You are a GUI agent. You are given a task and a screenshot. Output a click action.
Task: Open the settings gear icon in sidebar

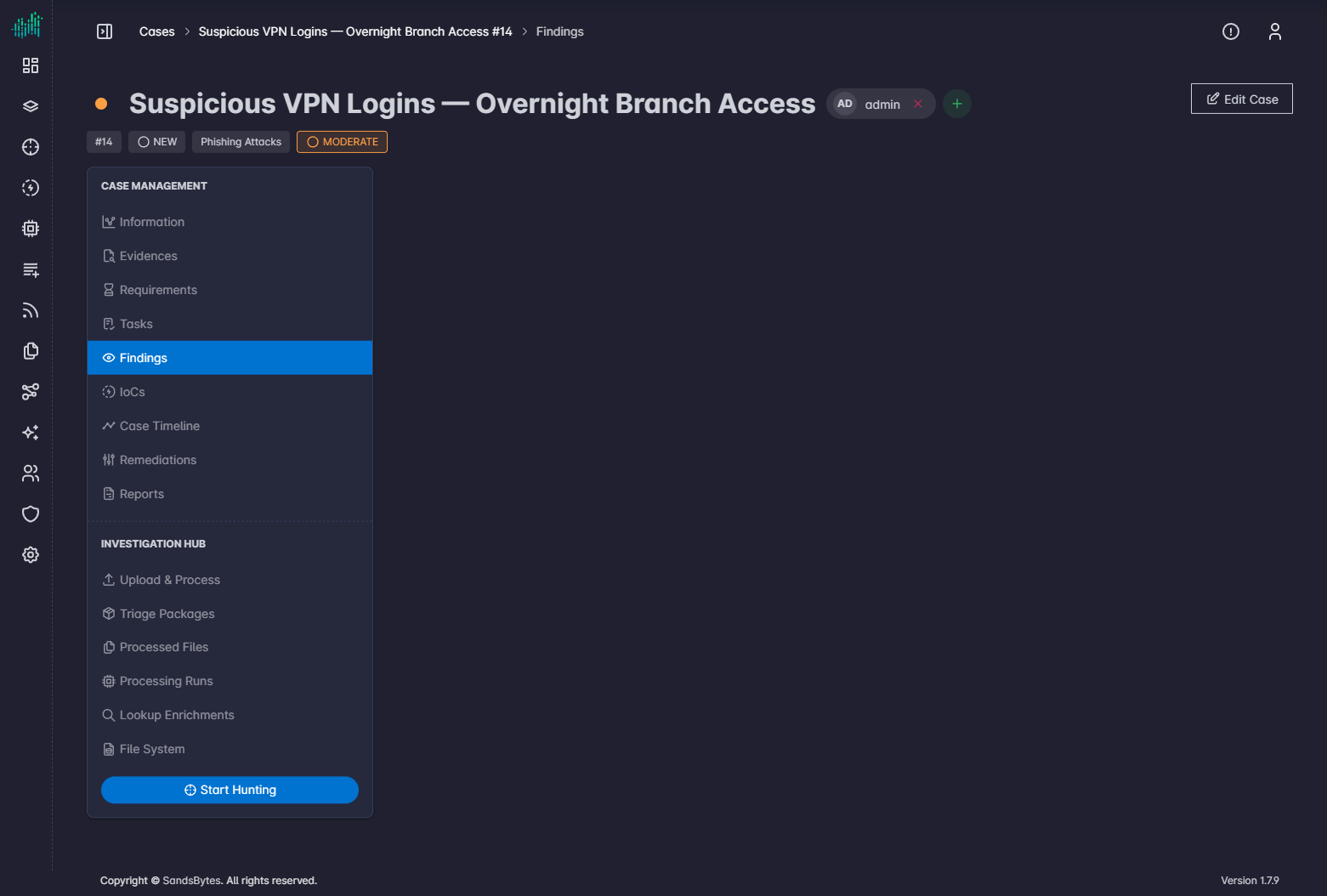[31, 555]
